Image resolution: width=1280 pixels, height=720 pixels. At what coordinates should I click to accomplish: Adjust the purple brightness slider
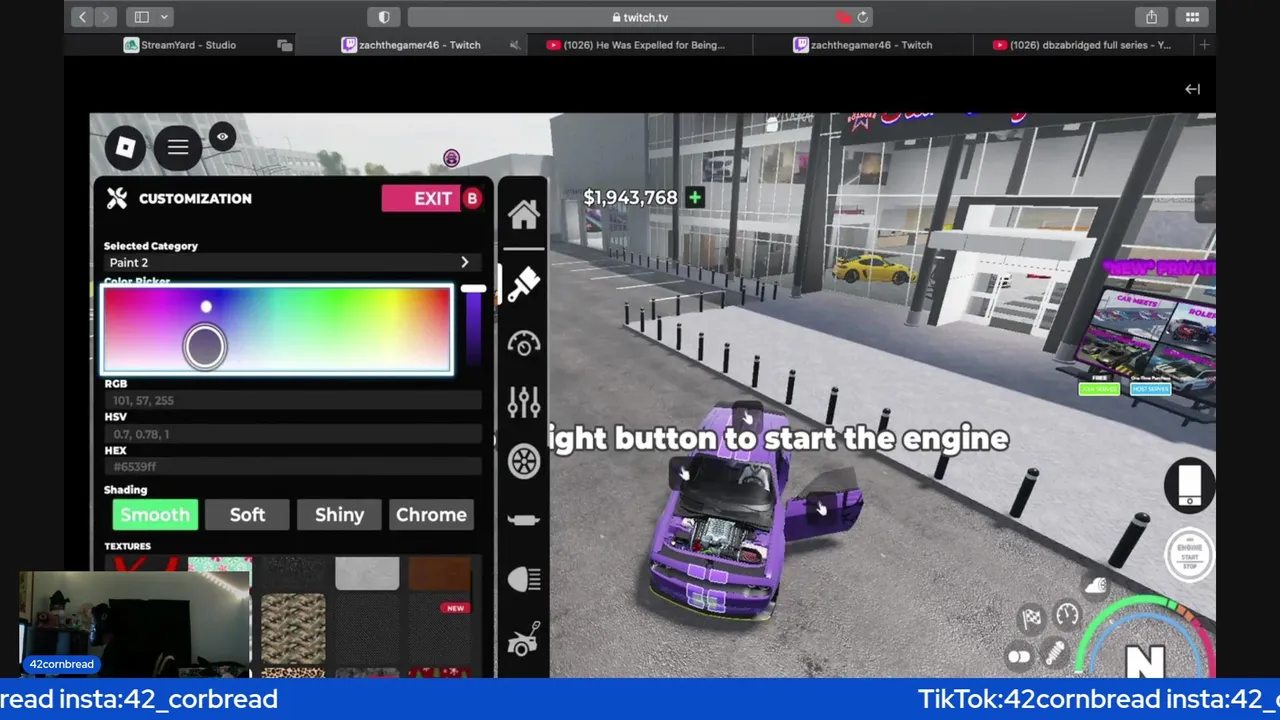(473, 327)
